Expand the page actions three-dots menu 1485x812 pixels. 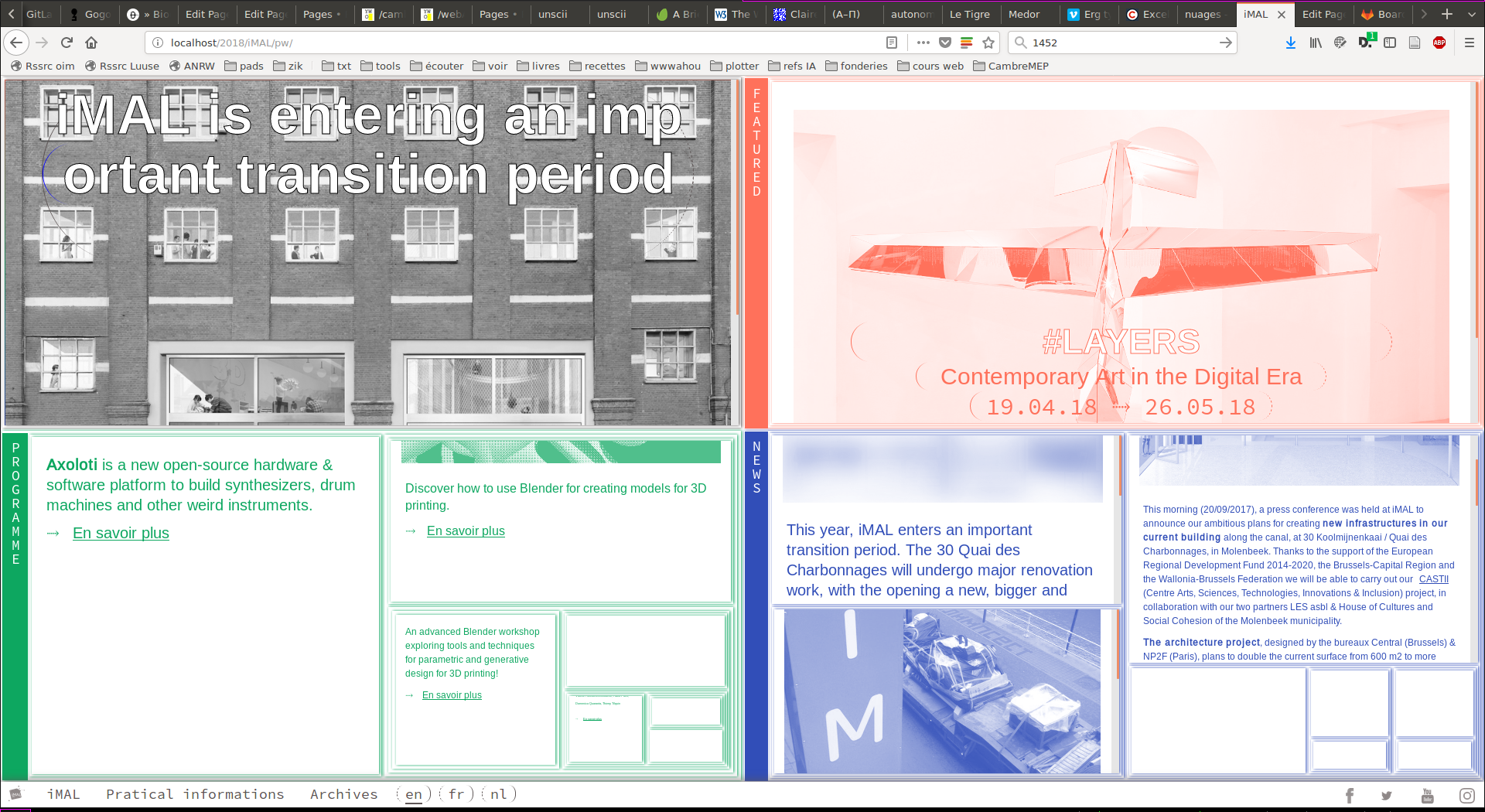[923, 43]
